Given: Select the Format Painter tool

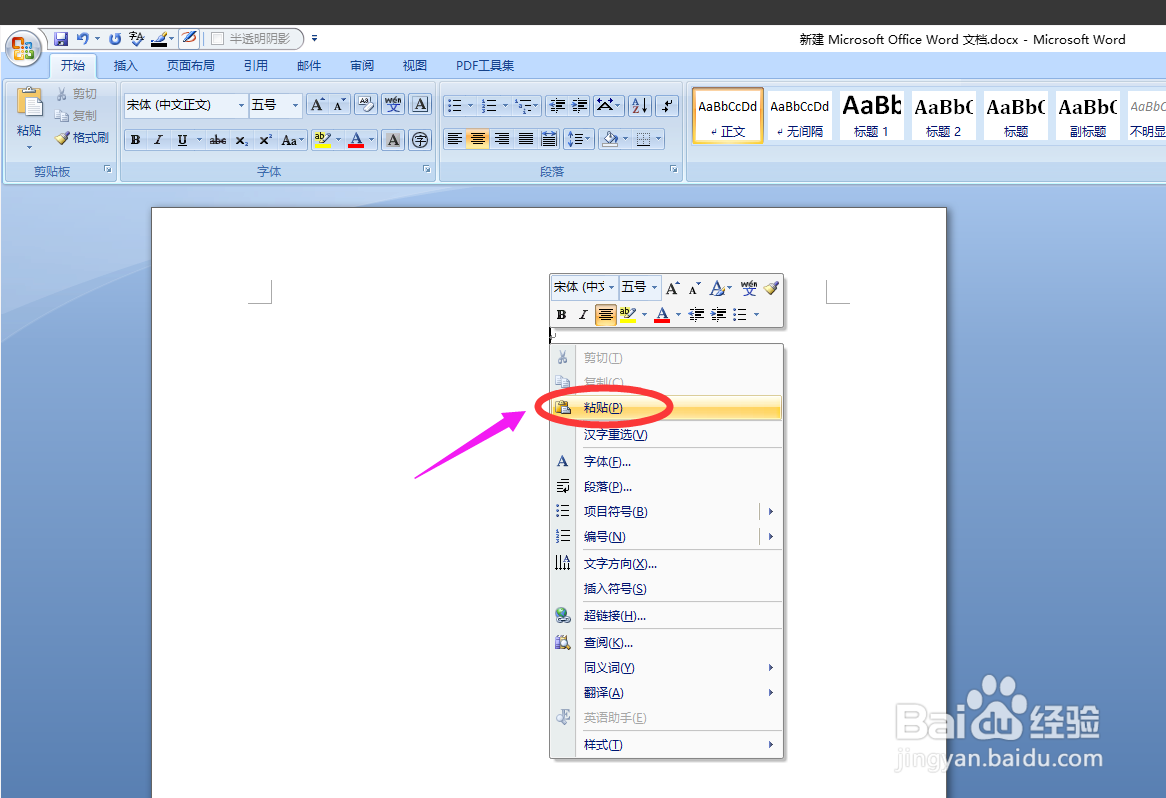Looking at the screenshot, I should tap(83, 137).
